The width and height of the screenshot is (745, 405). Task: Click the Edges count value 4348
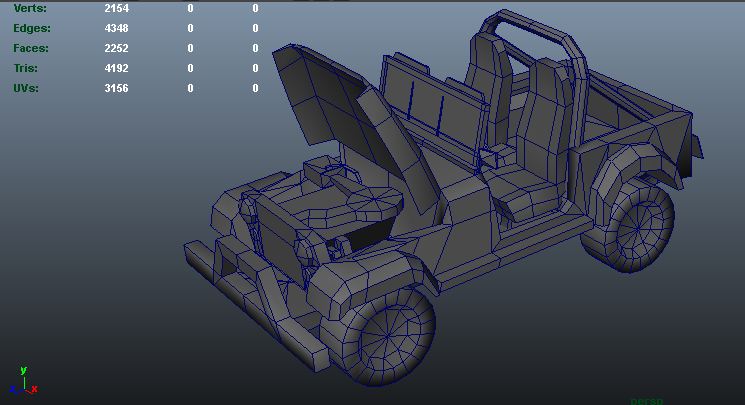pos(117,28)
